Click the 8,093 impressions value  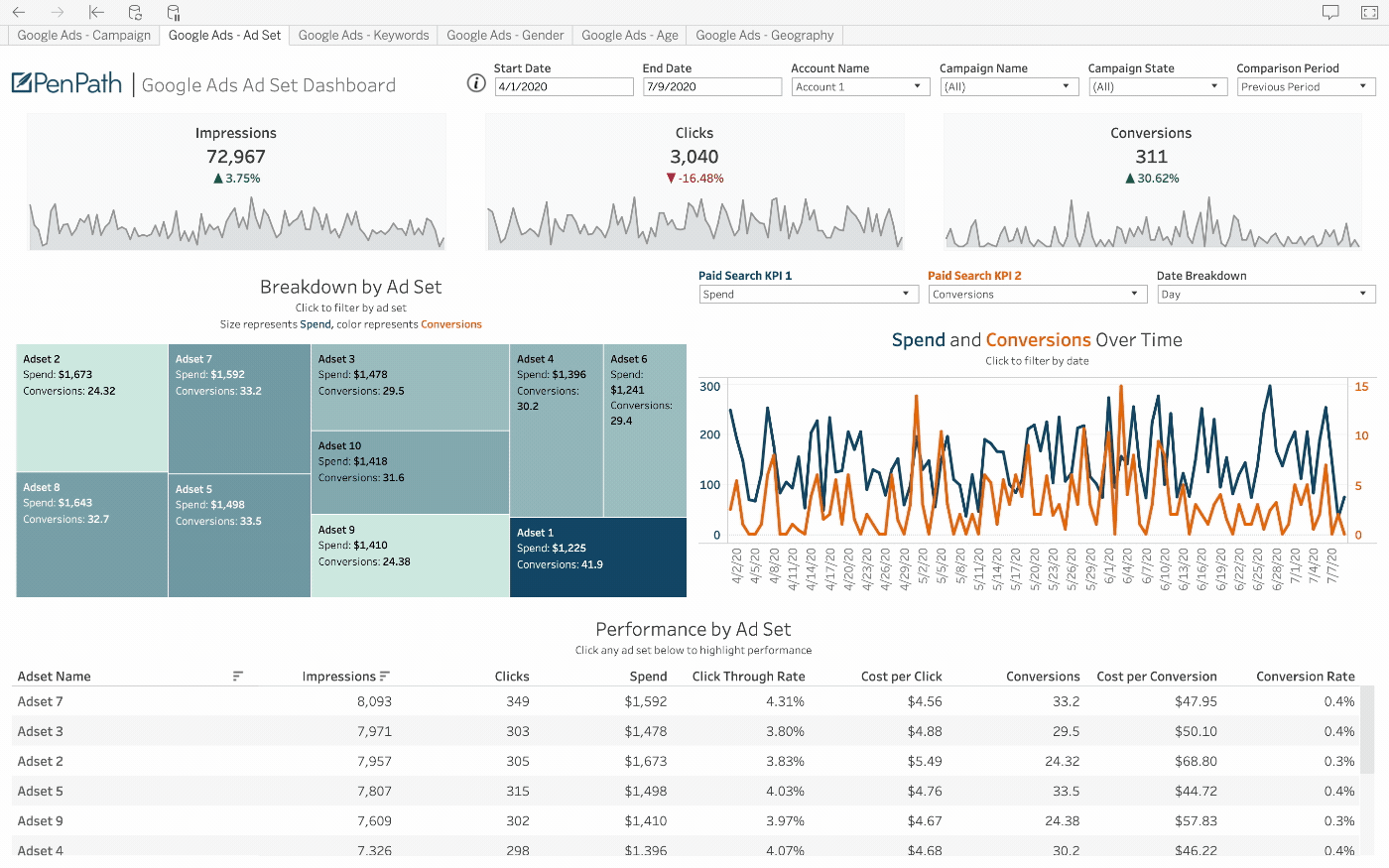pyautogui.click(x=374, y=701)
